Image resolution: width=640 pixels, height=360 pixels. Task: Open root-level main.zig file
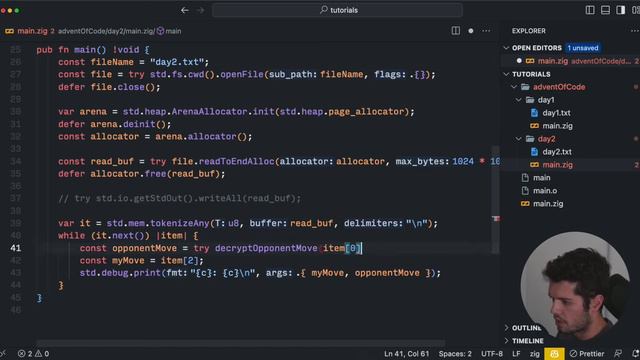[x=548, y=204]
